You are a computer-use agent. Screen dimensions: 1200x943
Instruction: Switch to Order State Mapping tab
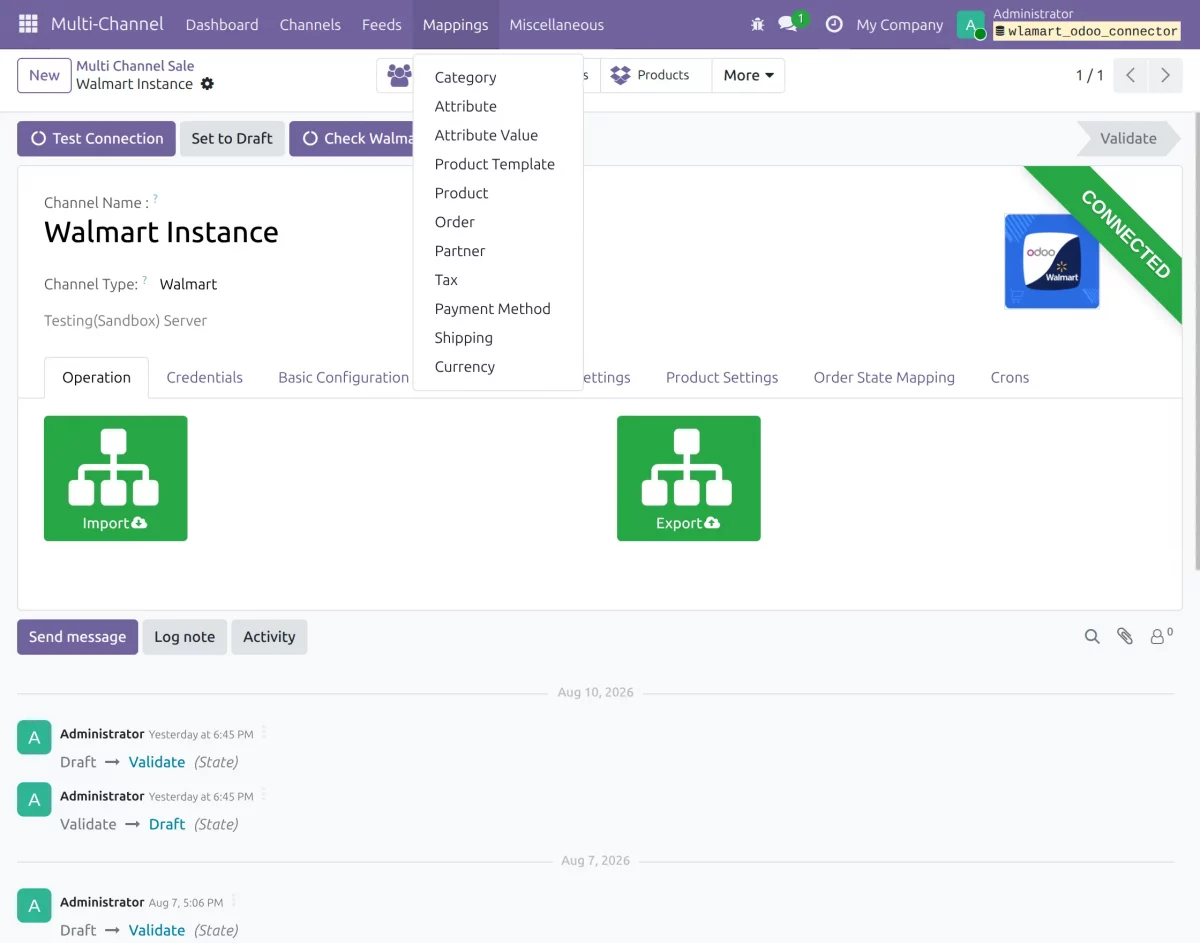[884, 377]
